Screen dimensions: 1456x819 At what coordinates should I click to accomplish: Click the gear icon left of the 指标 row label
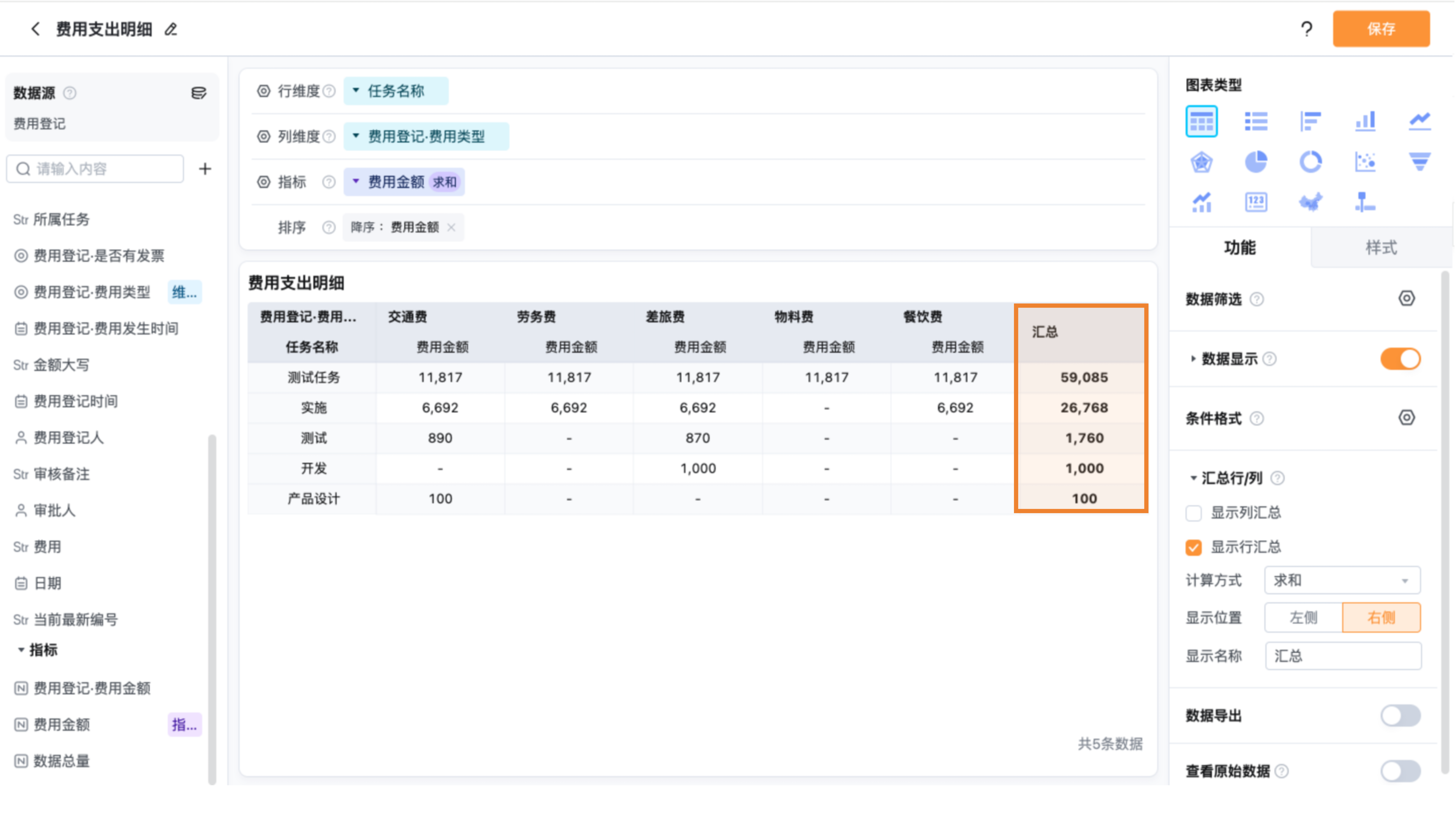263,182
